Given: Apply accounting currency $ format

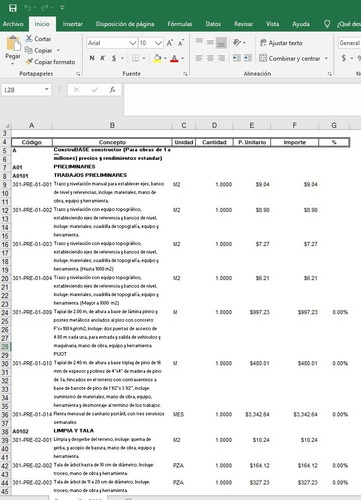Looking at the screenshot, I should point(344,58).
